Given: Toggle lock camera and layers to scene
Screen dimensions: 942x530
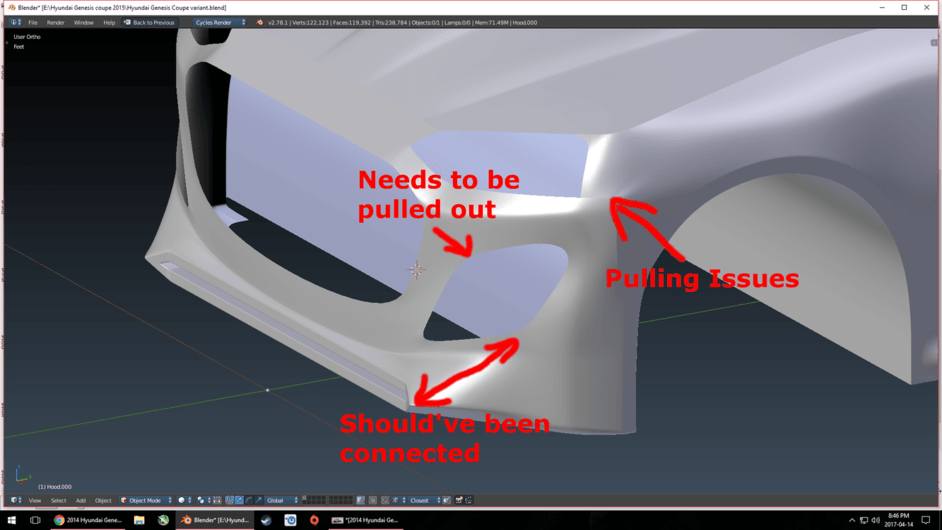Looking at the screenshot, I should point(360,500).
